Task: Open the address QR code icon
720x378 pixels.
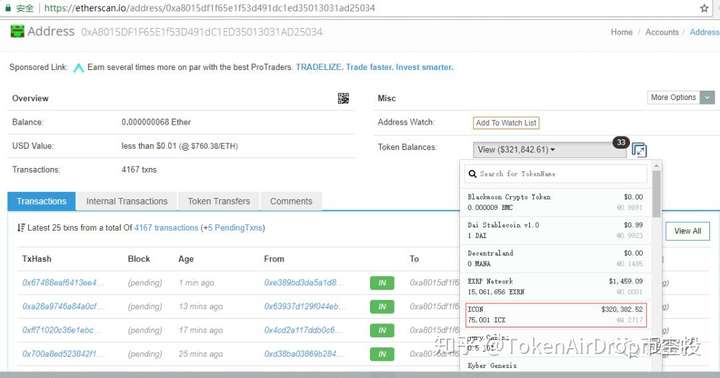Action: [x=343, y=98]
